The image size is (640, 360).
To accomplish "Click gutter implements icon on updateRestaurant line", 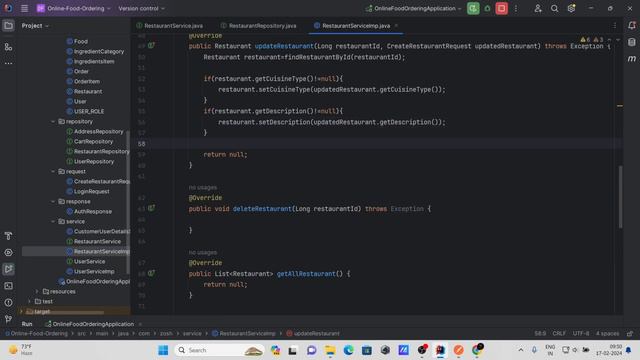I will pos(151,46).
